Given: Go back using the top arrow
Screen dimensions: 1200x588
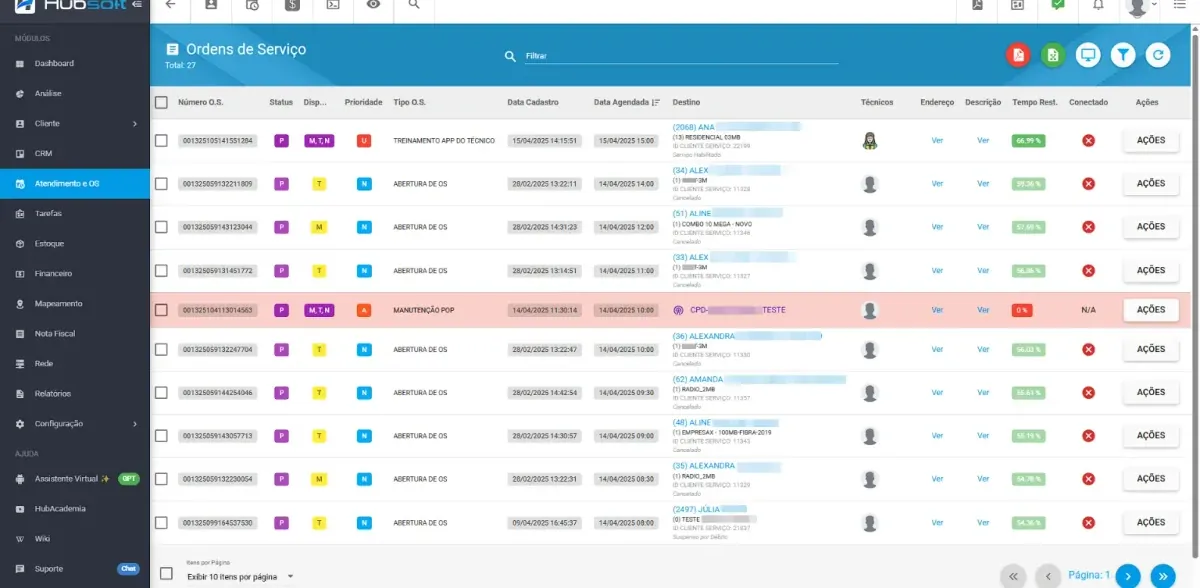Looking at the screenshot, I should coord(170,5).
